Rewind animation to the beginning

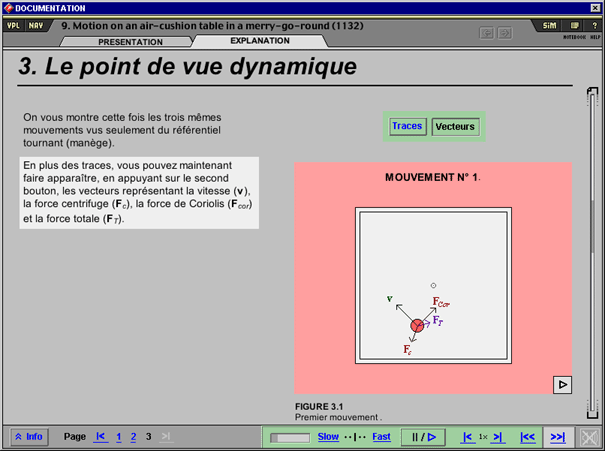click(527, 437)
